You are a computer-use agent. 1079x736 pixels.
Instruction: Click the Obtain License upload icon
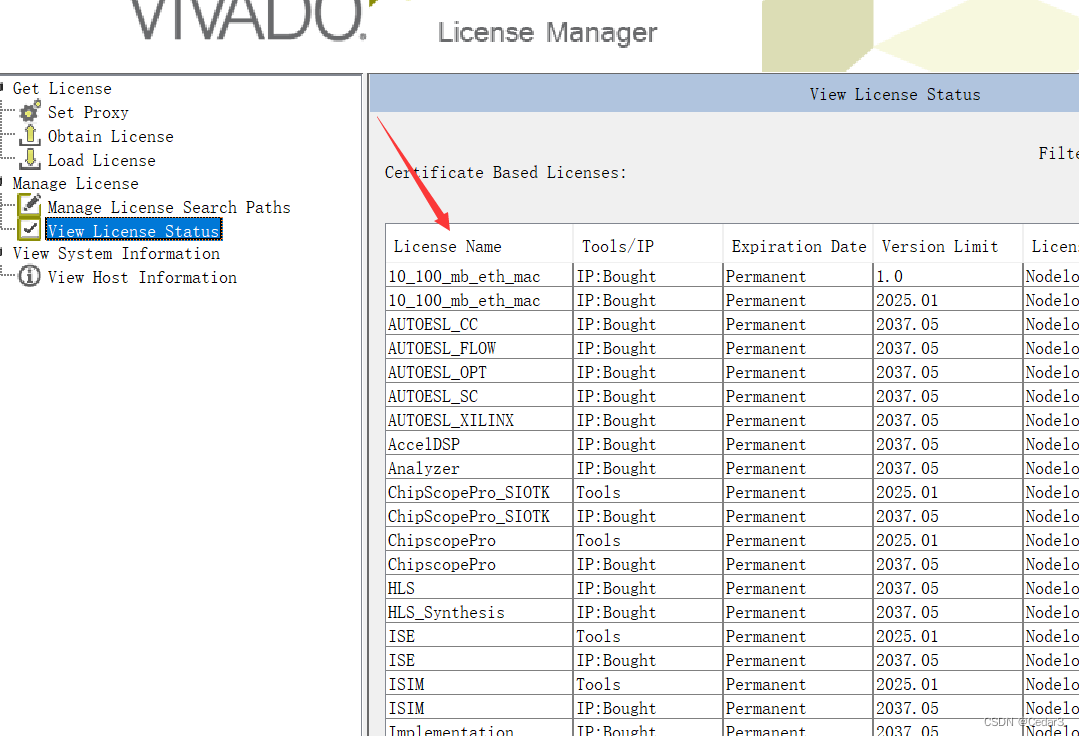pos(30,135)
